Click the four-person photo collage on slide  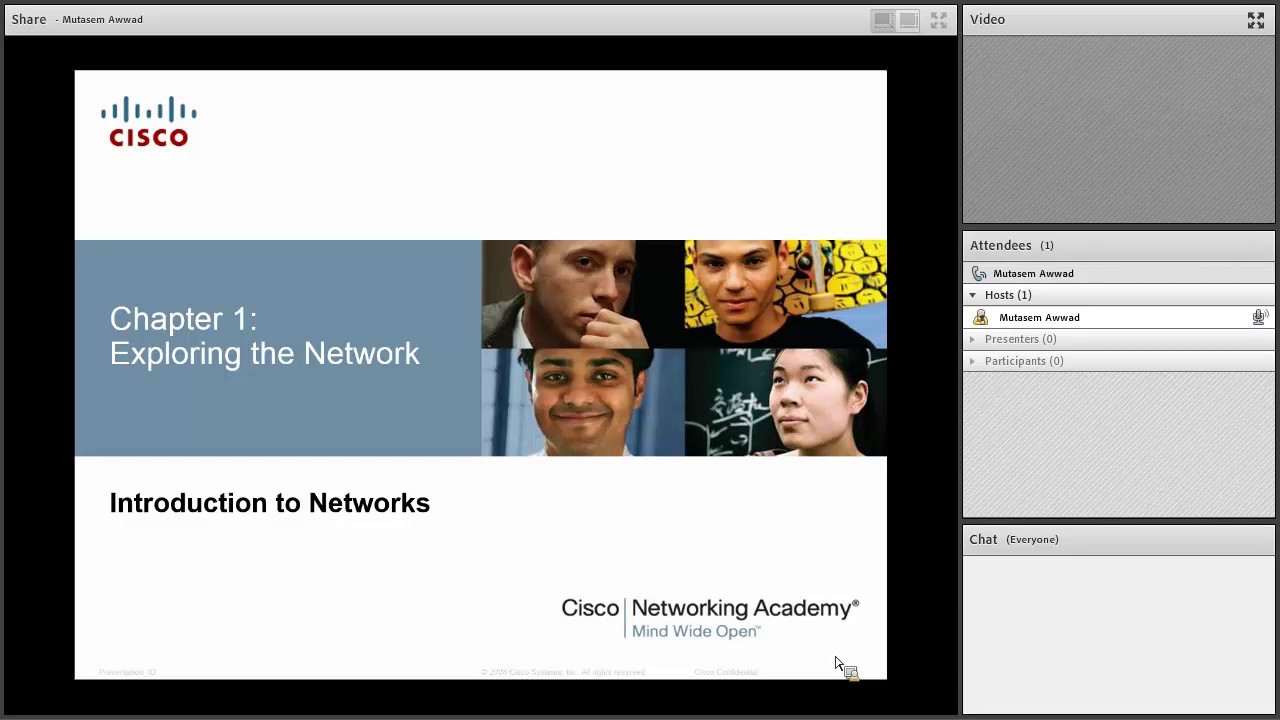coord(684,348)
